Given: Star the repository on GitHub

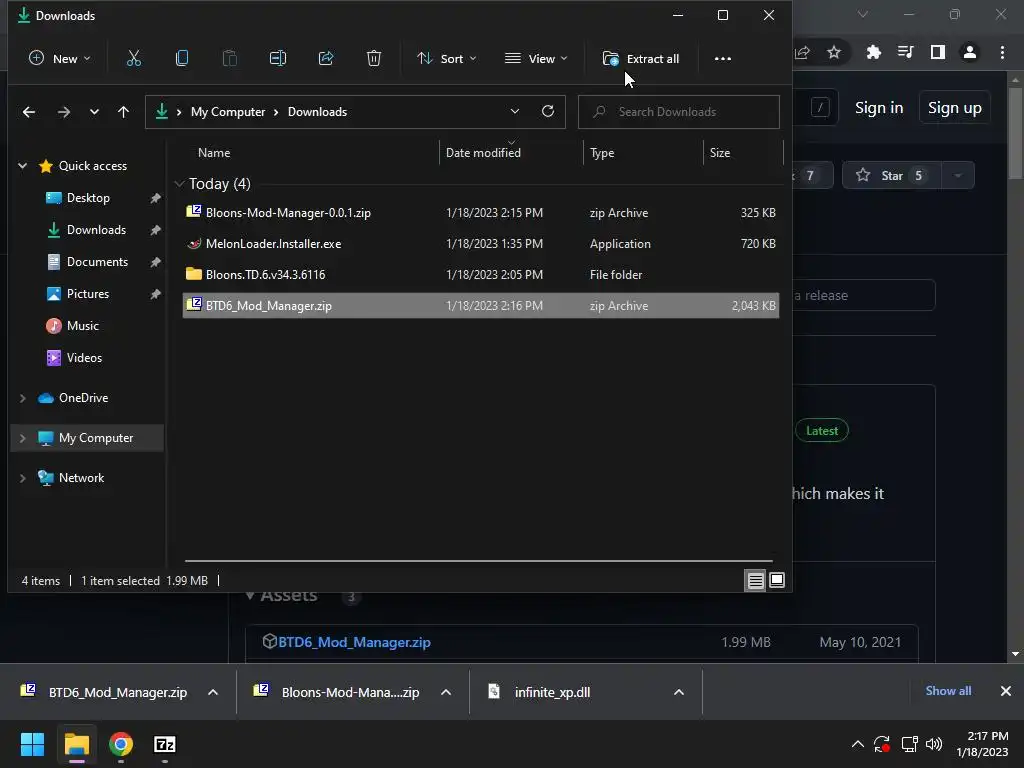Looking at the screenshot, I should 891,175.
